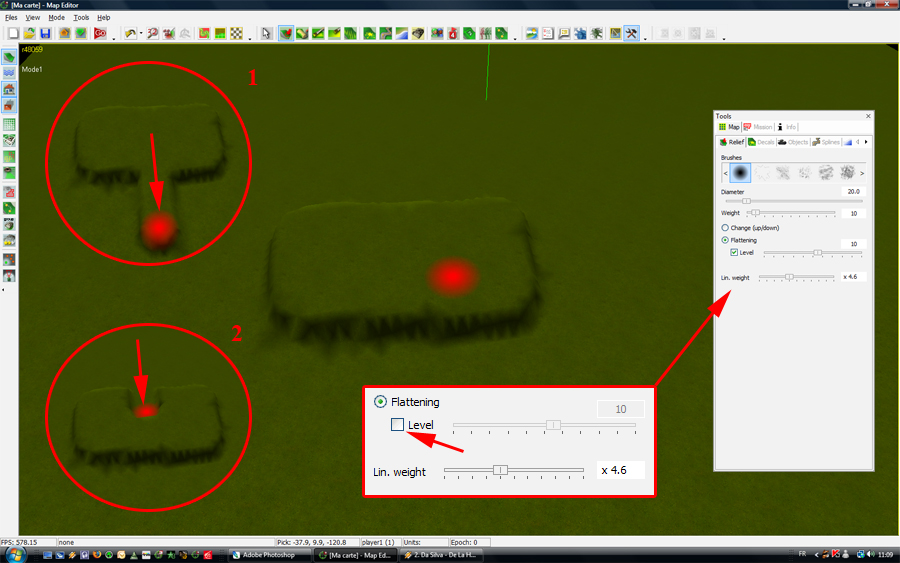
Task: Click the checklist page toolbar icon
Action: coord(548,33)
